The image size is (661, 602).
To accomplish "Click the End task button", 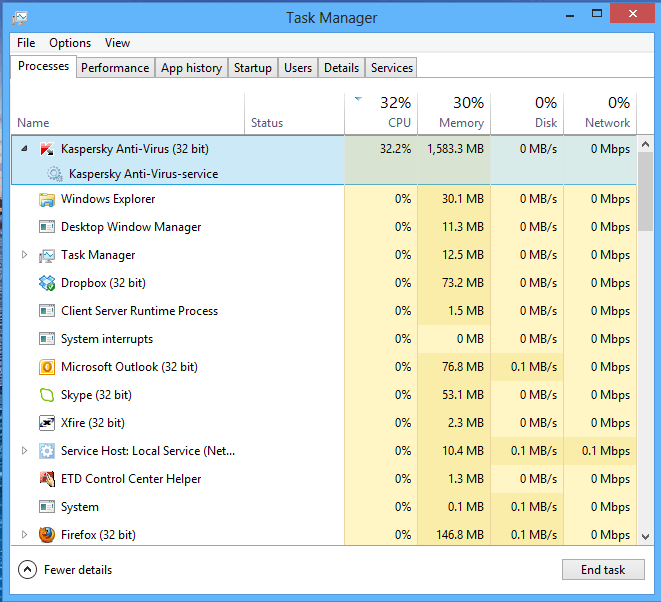I will [603, 570].
